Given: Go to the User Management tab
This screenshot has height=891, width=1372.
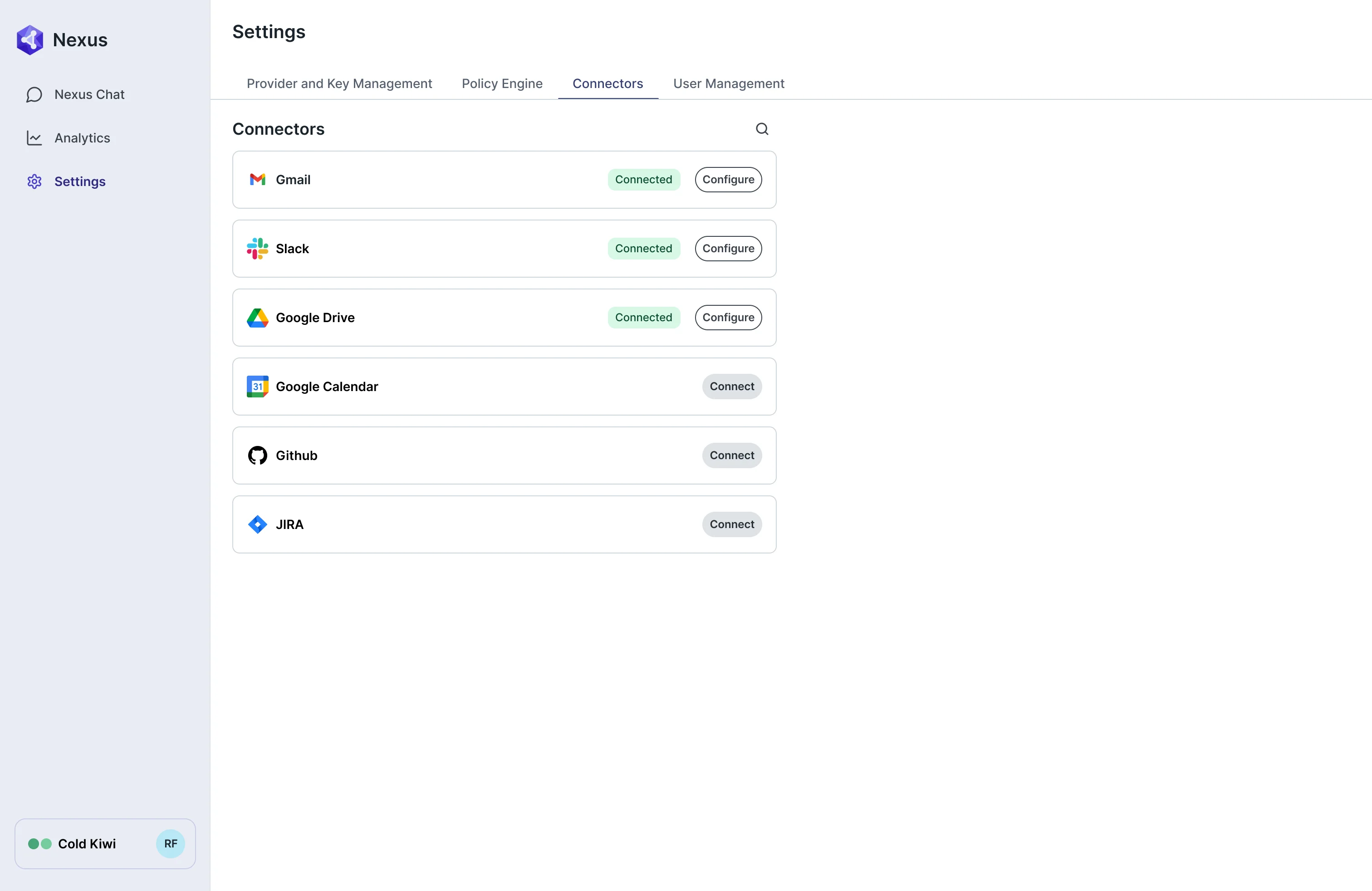Looking at the screenshot, I should (x=729, y=83).
